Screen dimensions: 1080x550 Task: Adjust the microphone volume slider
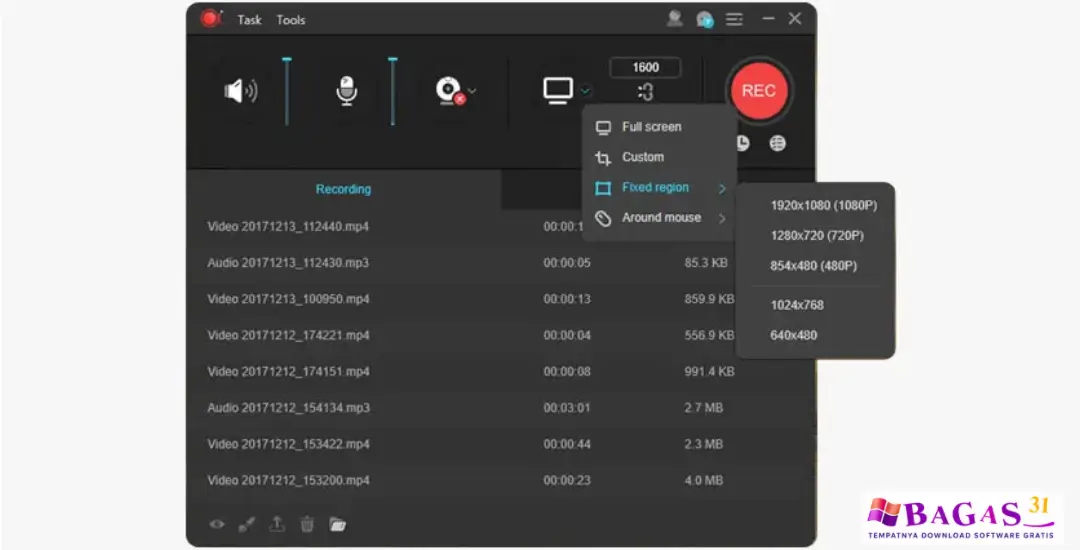click(393, 91)
